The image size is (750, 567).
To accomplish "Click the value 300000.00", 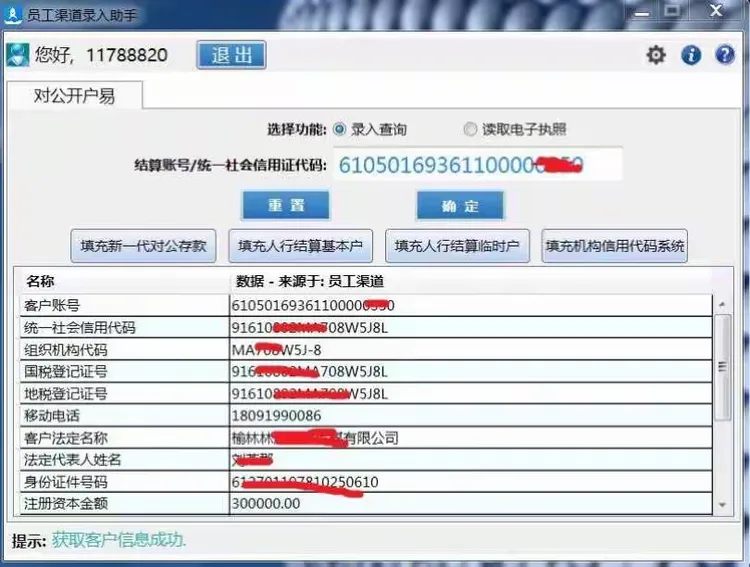I will pos(266,503).
